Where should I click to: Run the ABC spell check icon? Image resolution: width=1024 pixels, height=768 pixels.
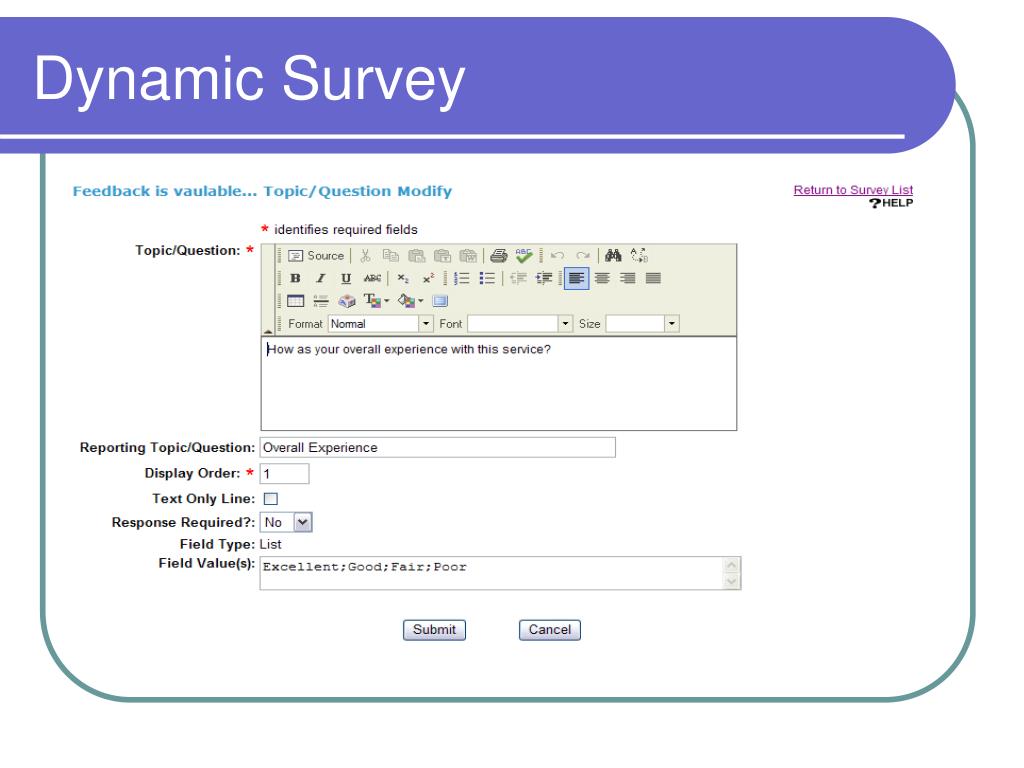tap(524, 255)
